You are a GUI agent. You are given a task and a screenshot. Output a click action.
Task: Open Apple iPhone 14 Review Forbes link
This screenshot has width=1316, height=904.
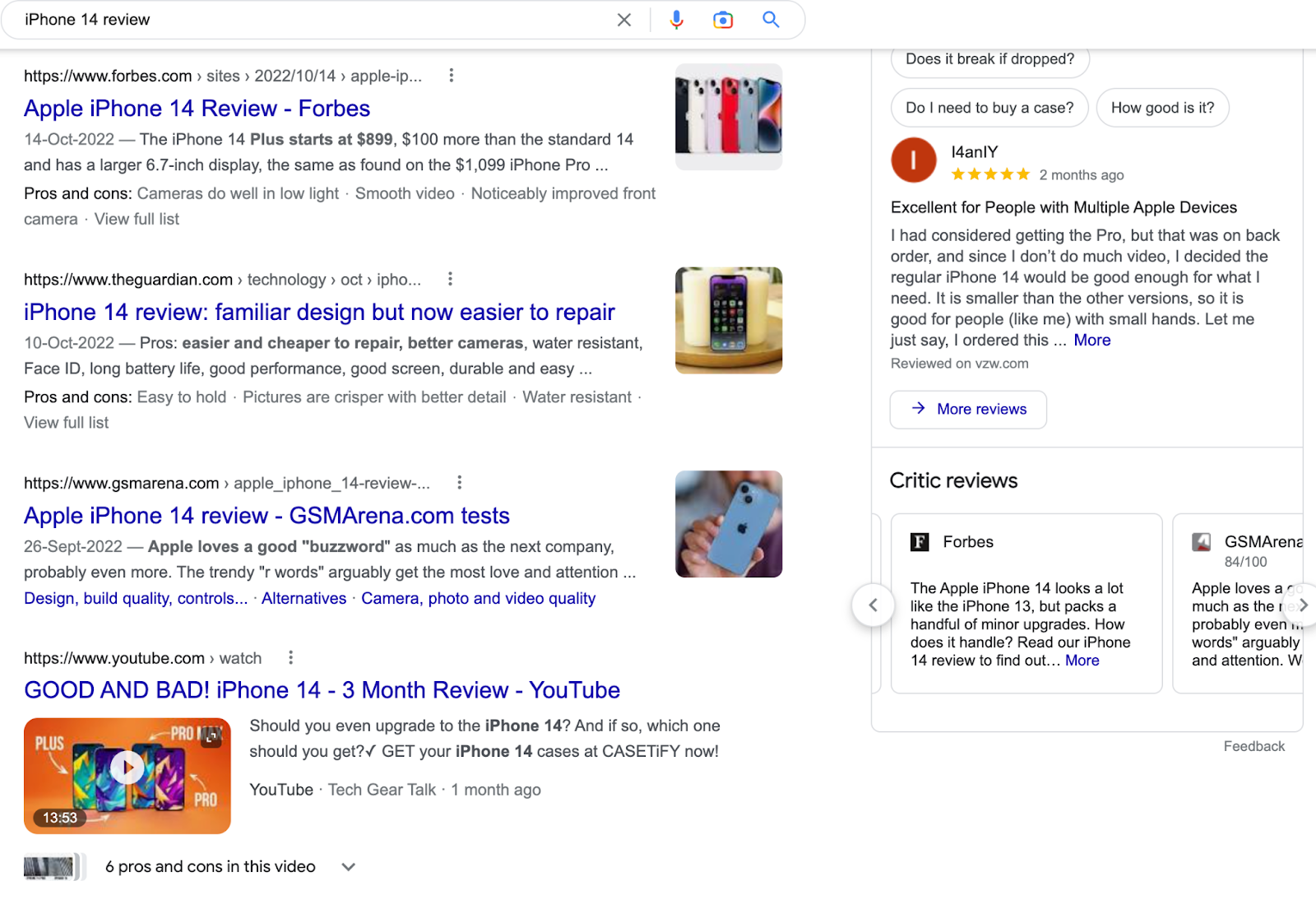pyautogui.click(x=197, y=109)
